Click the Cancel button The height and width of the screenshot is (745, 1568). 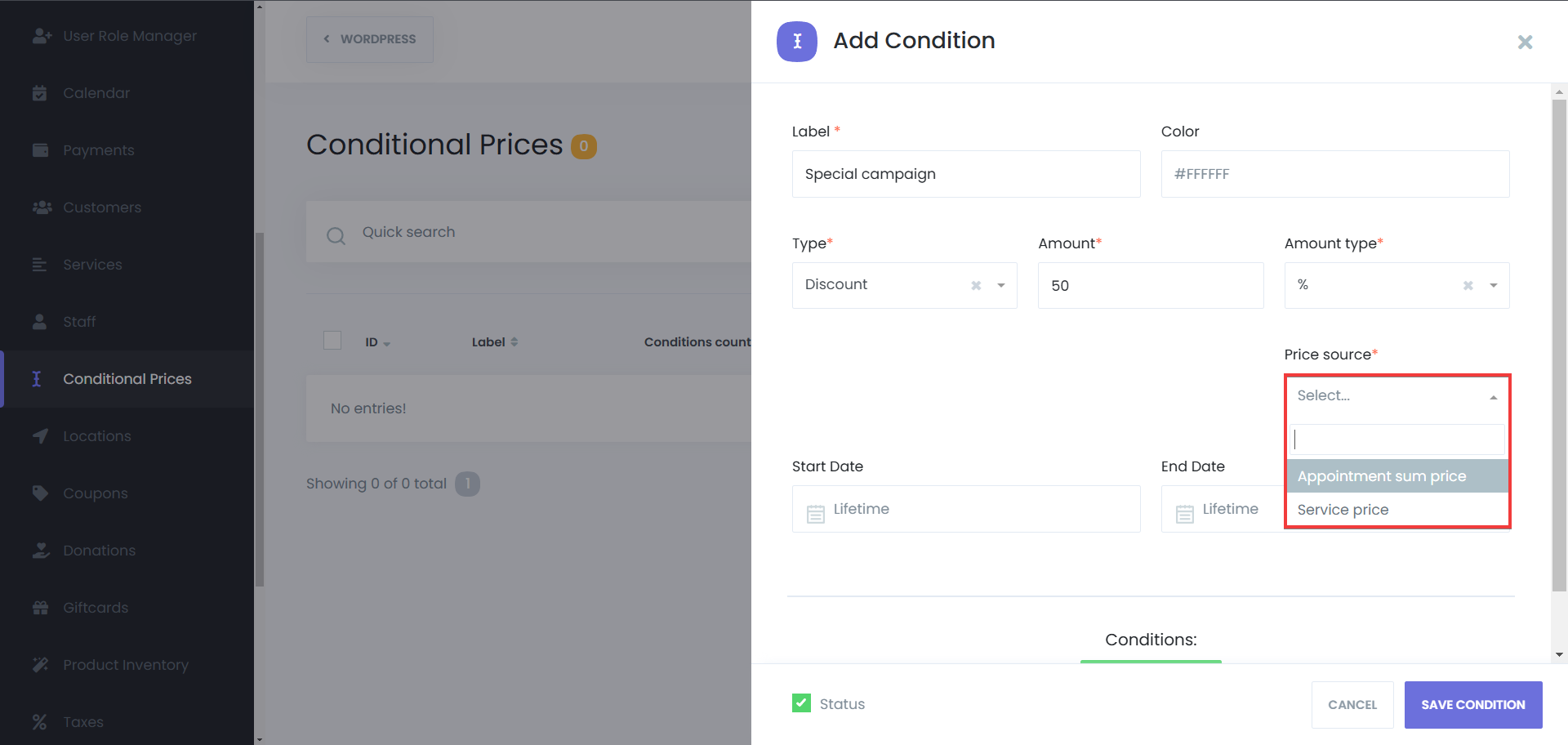point(1352,704)
